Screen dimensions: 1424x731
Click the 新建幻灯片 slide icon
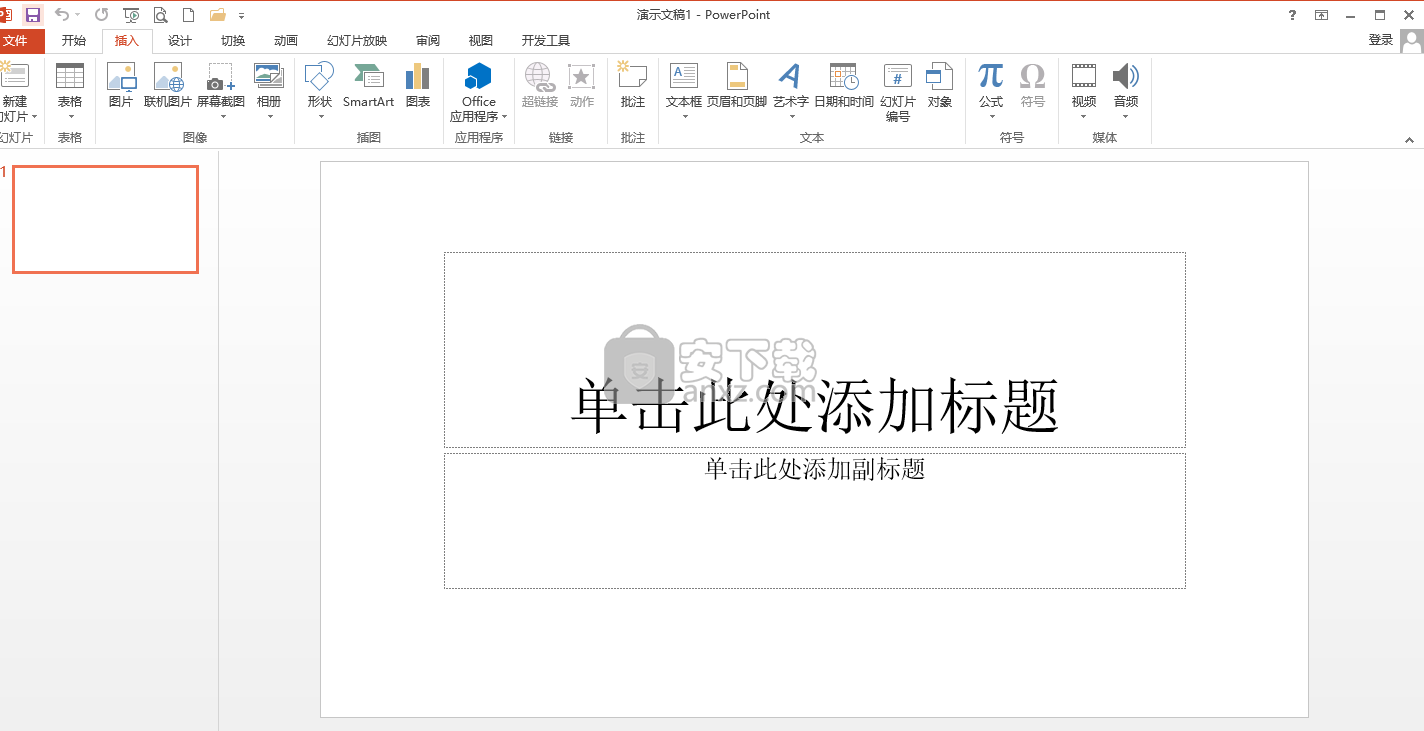click(x=15, y=76)
